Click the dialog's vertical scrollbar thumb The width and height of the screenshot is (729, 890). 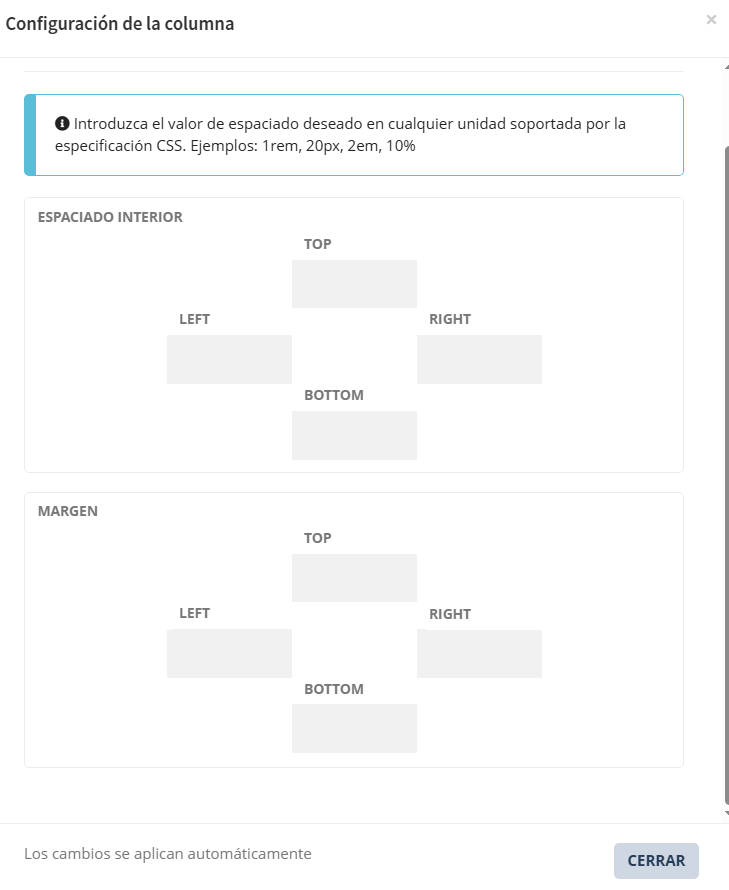click(x=726, y=470)
